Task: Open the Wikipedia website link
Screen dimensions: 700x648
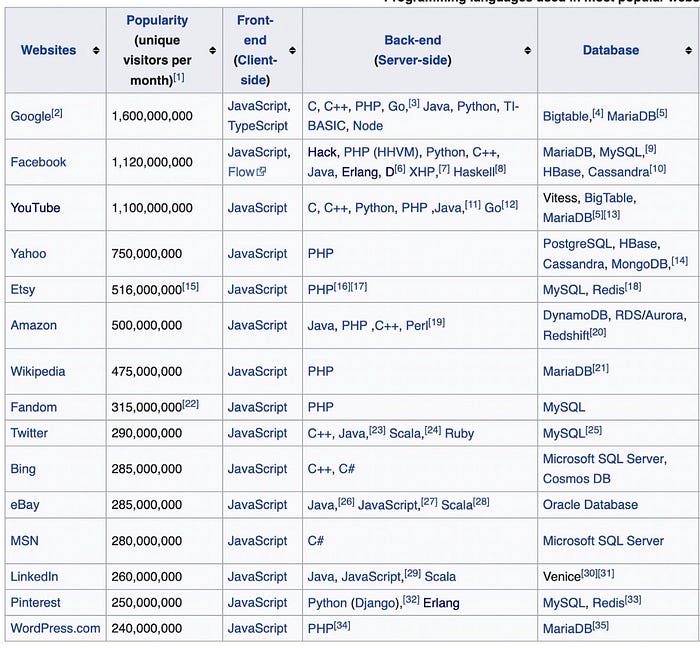Action: [38, 371]
